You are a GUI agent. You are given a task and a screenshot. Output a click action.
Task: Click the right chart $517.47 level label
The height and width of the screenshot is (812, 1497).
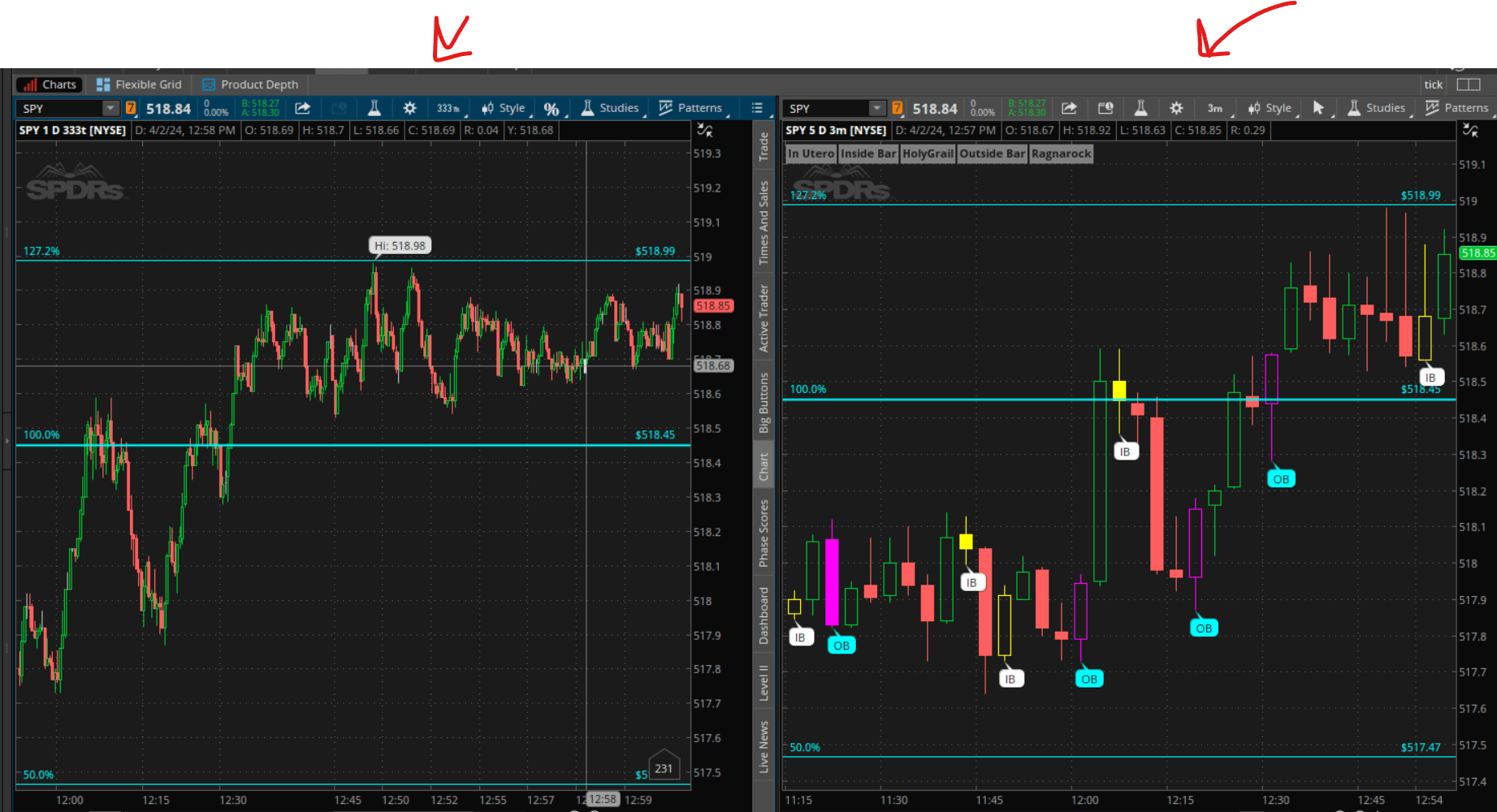tap(1421, 747)
